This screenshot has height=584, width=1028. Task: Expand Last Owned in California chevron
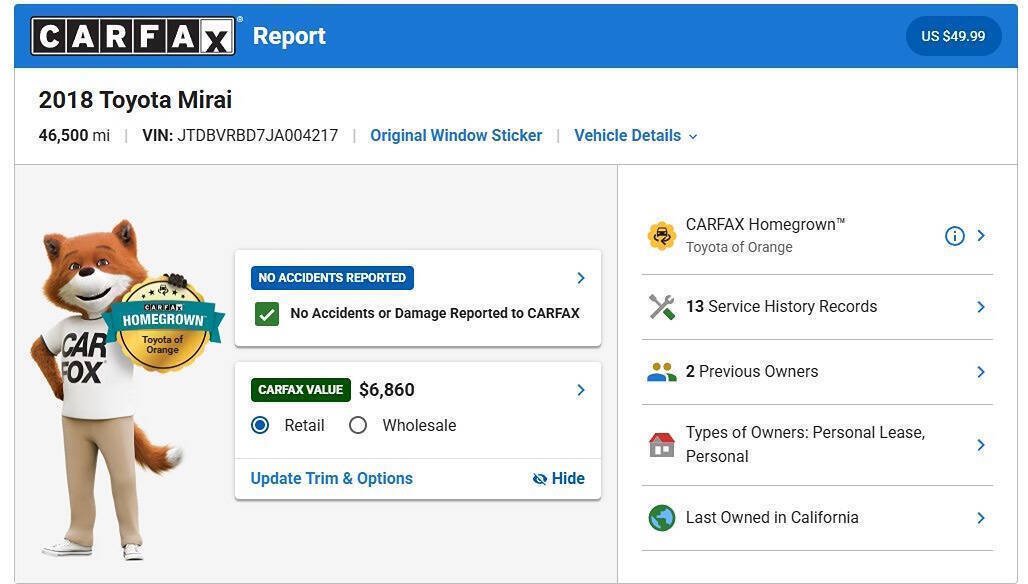tap(981, 518)
